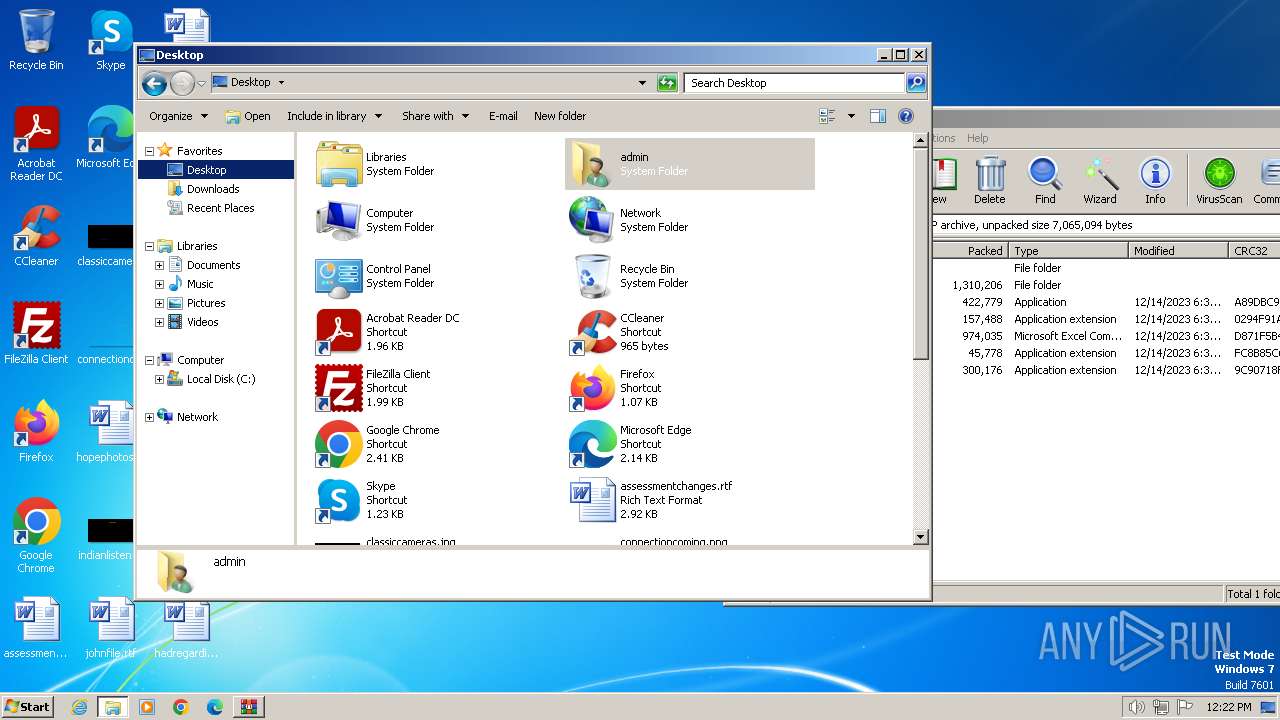Sort WinRAR list by Packed column

pos(970,251)
